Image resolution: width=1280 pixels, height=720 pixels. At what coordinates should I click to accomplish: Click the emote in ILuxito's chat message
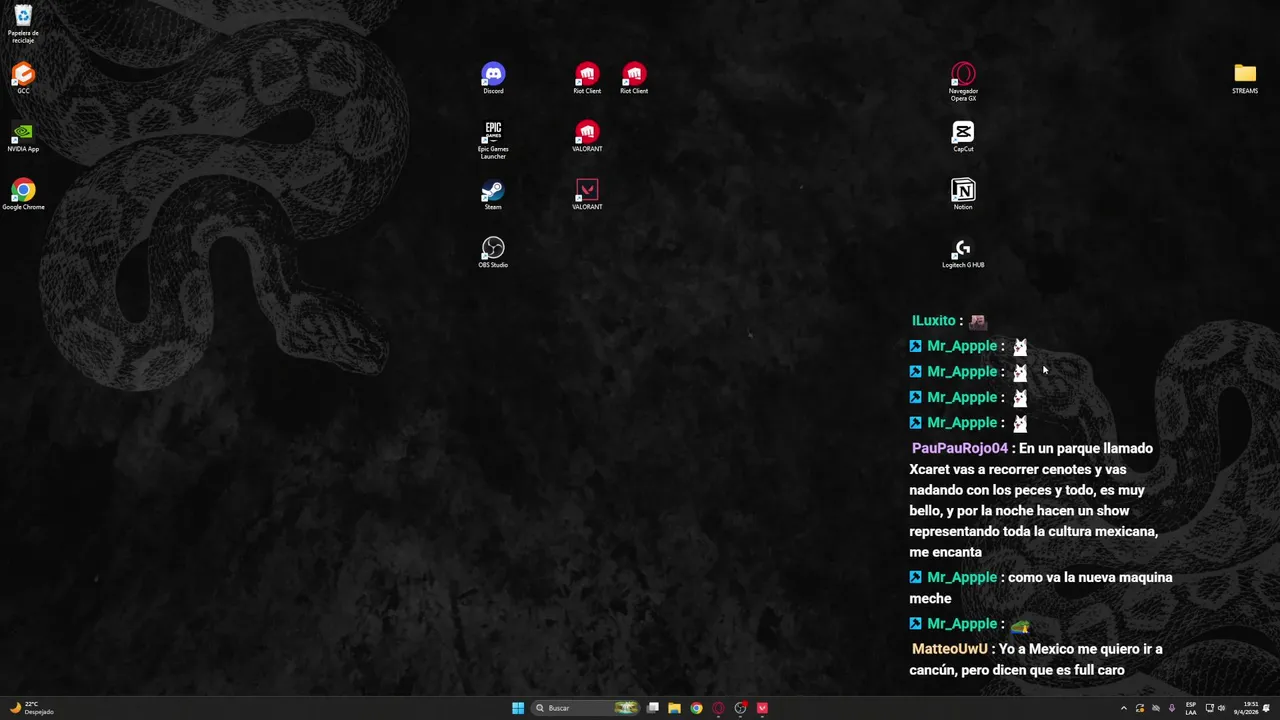978,321
